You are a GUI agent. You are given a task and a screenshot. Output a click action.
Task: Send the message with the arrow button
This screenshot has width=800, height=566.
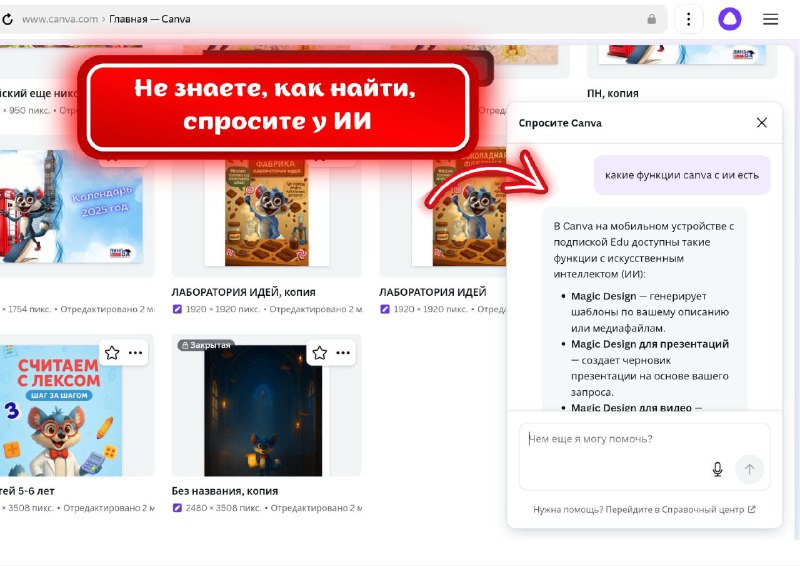pyautogui.click(x=749, y=469)
